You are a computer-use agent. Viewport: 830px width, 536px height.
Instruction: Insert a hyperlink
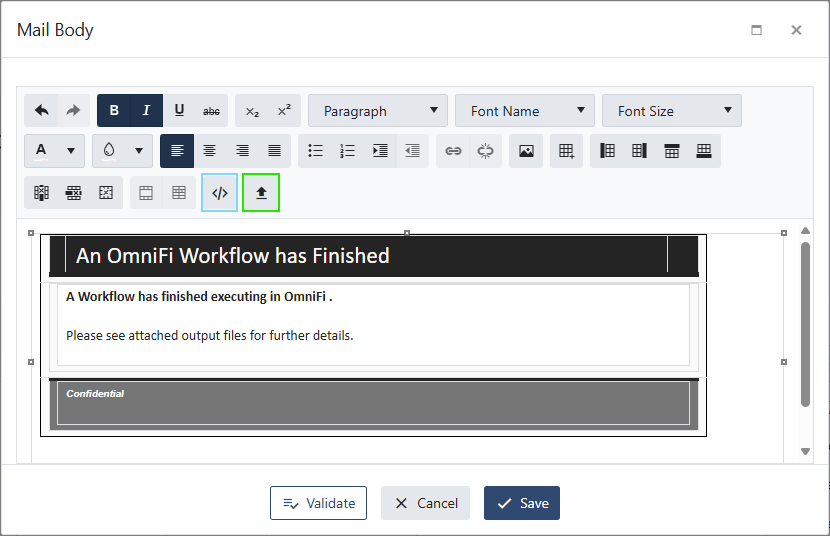[x=453, y=151]
